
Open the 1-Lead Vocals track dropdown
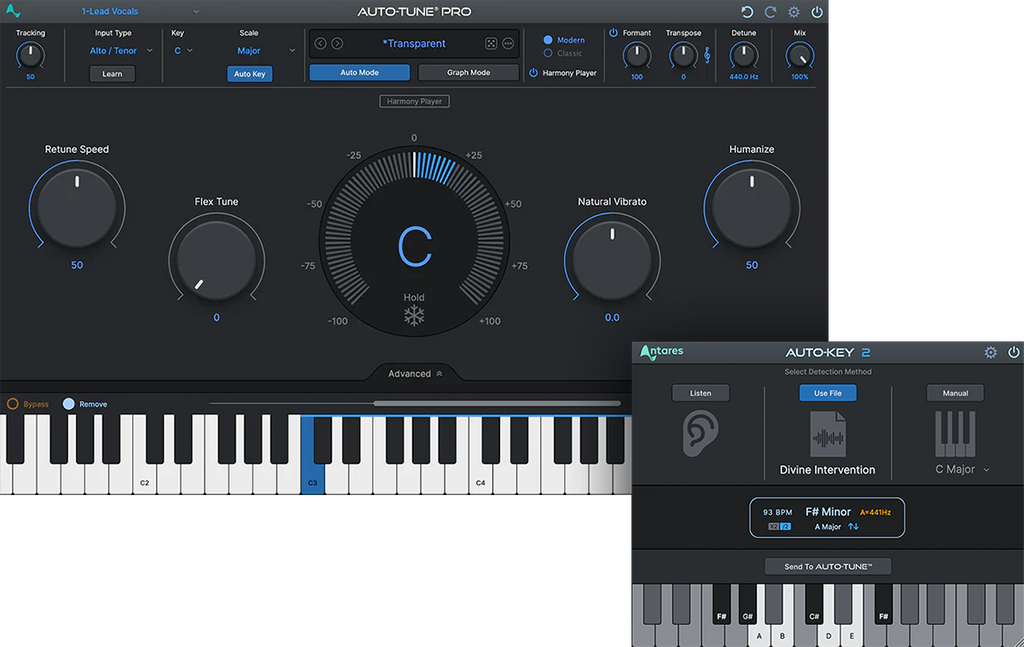point(140,11)
